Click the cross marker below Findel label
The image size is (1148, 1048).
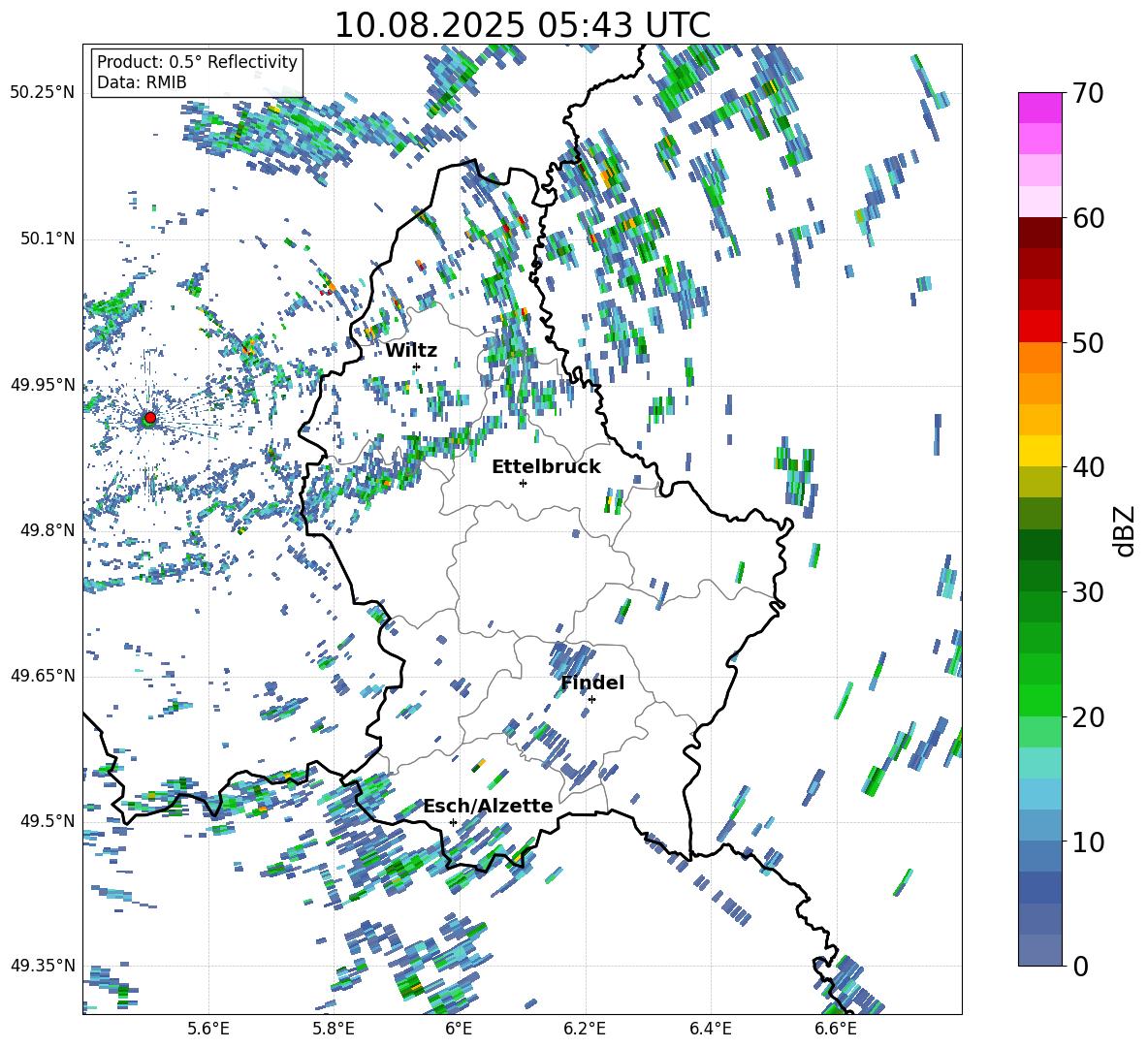(x=591, y=700)
